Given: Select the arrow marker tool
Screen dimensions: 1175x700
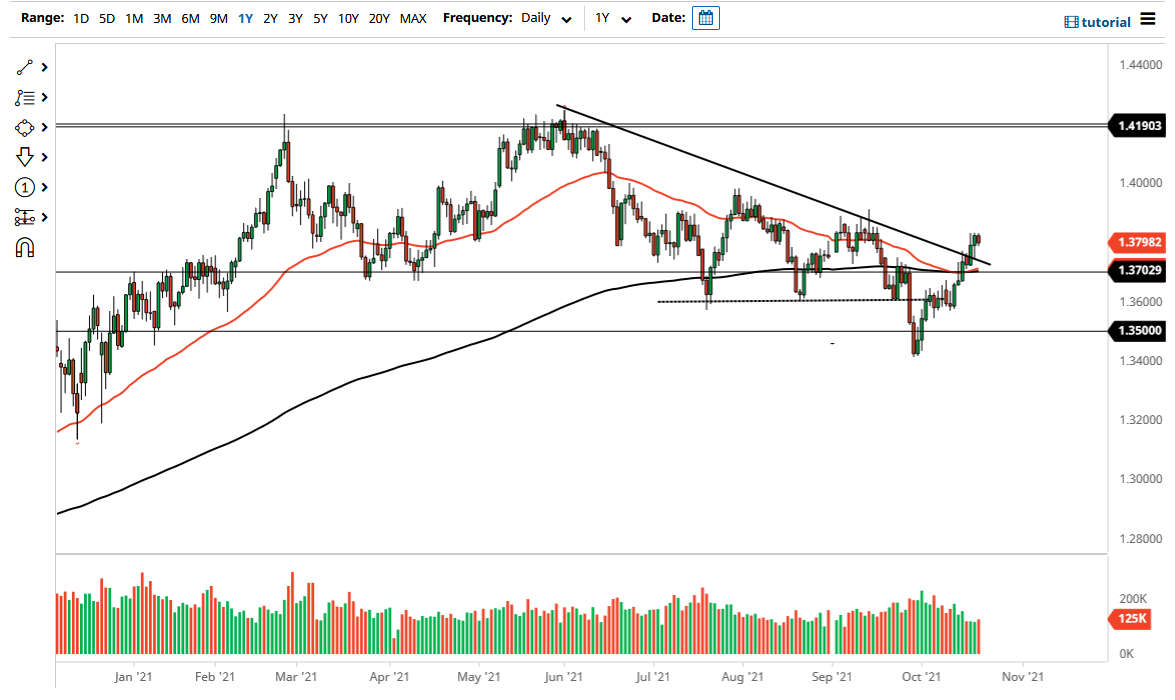Looking at the screenshot, I should tap(25, 157).
